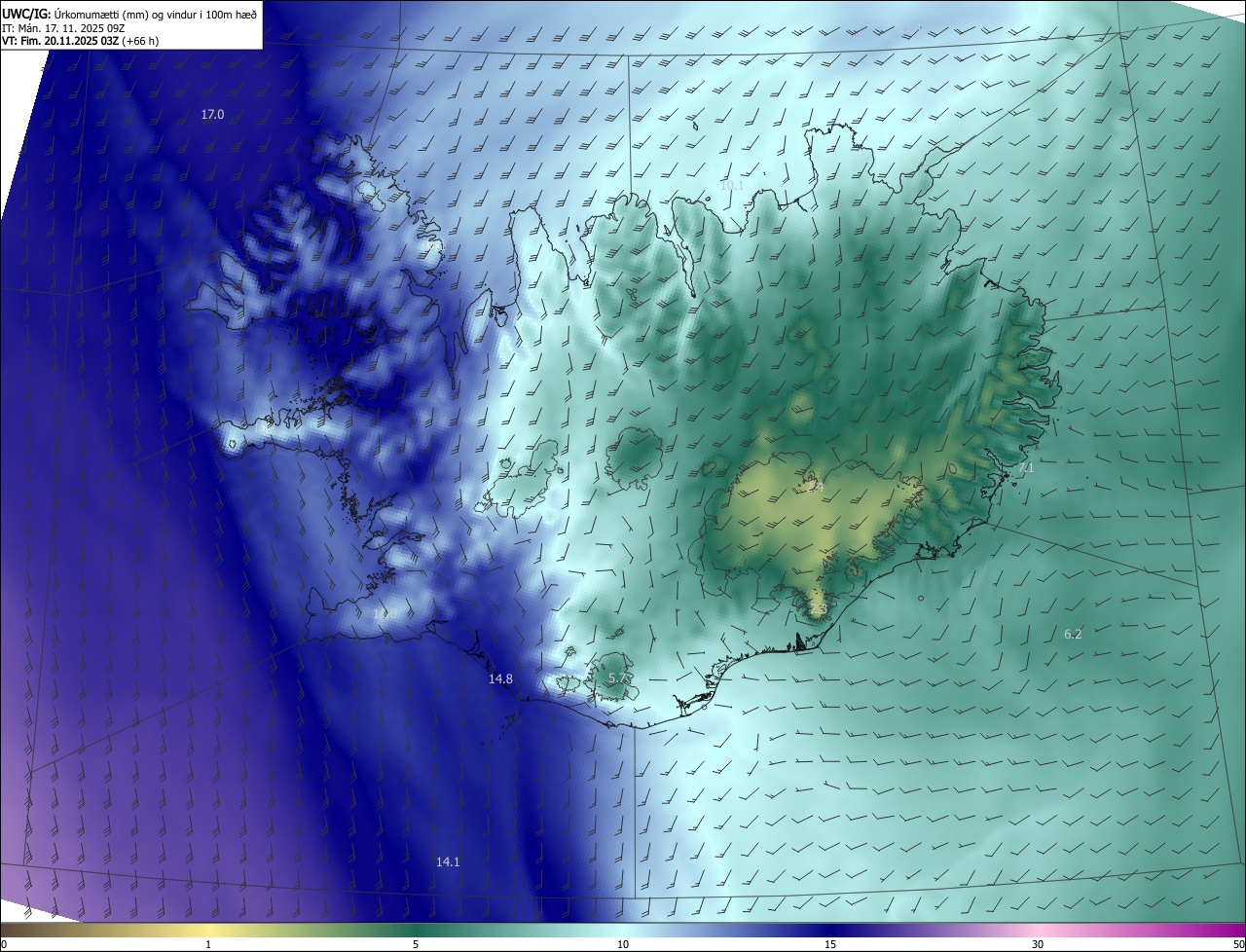Click the 6.2 value label over the sea
1246x952 pixels.
[1073, 634]
